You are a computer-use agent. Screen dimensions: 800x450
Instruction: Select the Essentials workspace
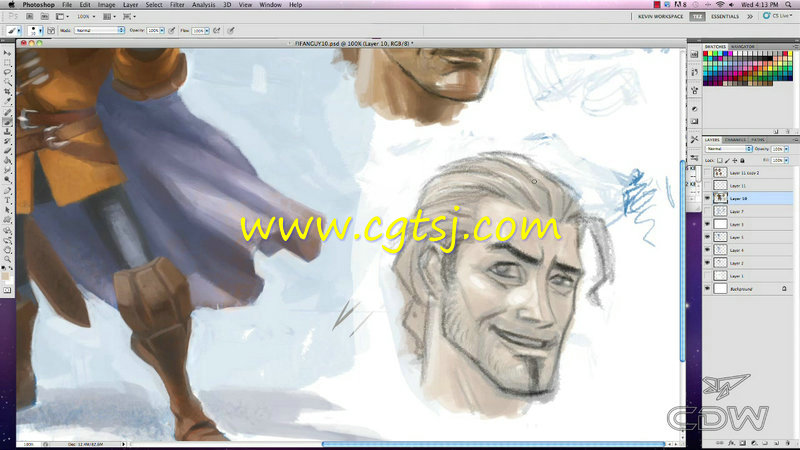724,16
